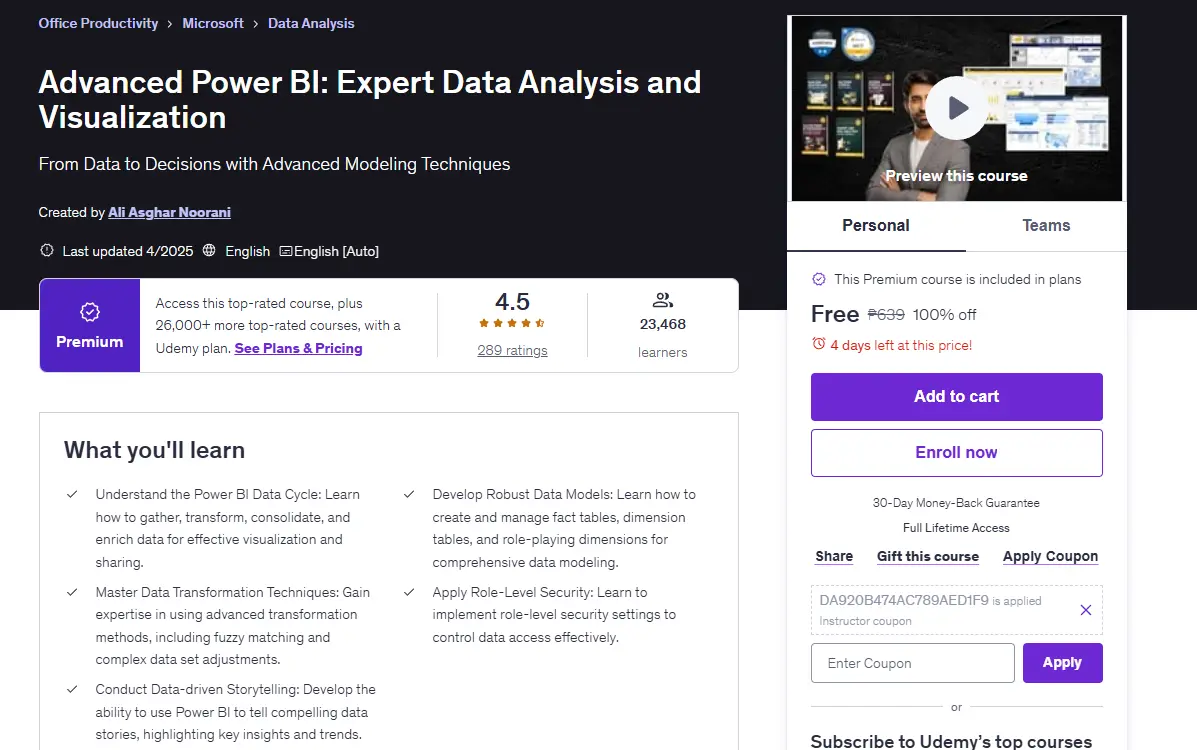Focus the Enter Coupon field
This screenshot has height=750, width=1197.
point(913,663)
